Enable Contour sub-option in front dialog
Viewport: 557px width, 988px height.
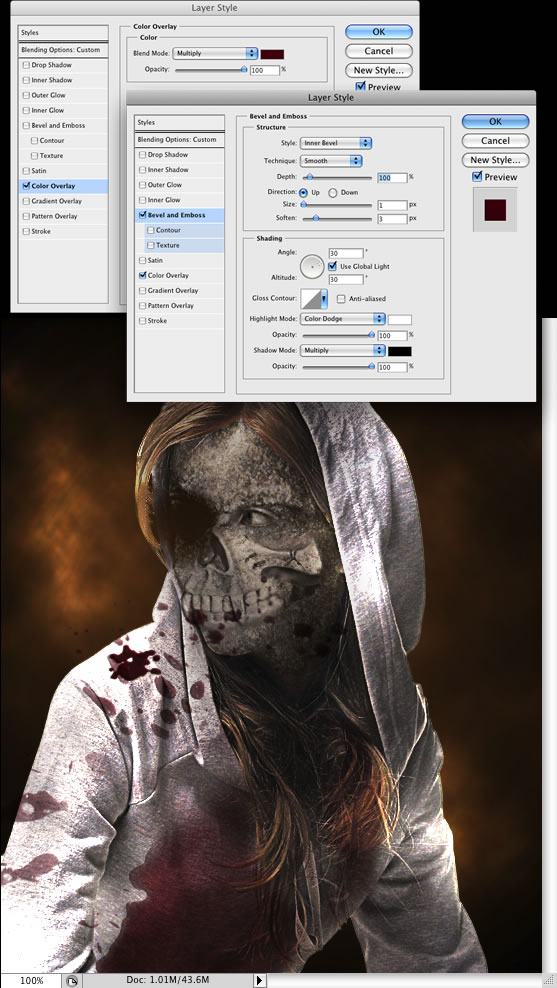pyautogui.click(x=151, y=230)
